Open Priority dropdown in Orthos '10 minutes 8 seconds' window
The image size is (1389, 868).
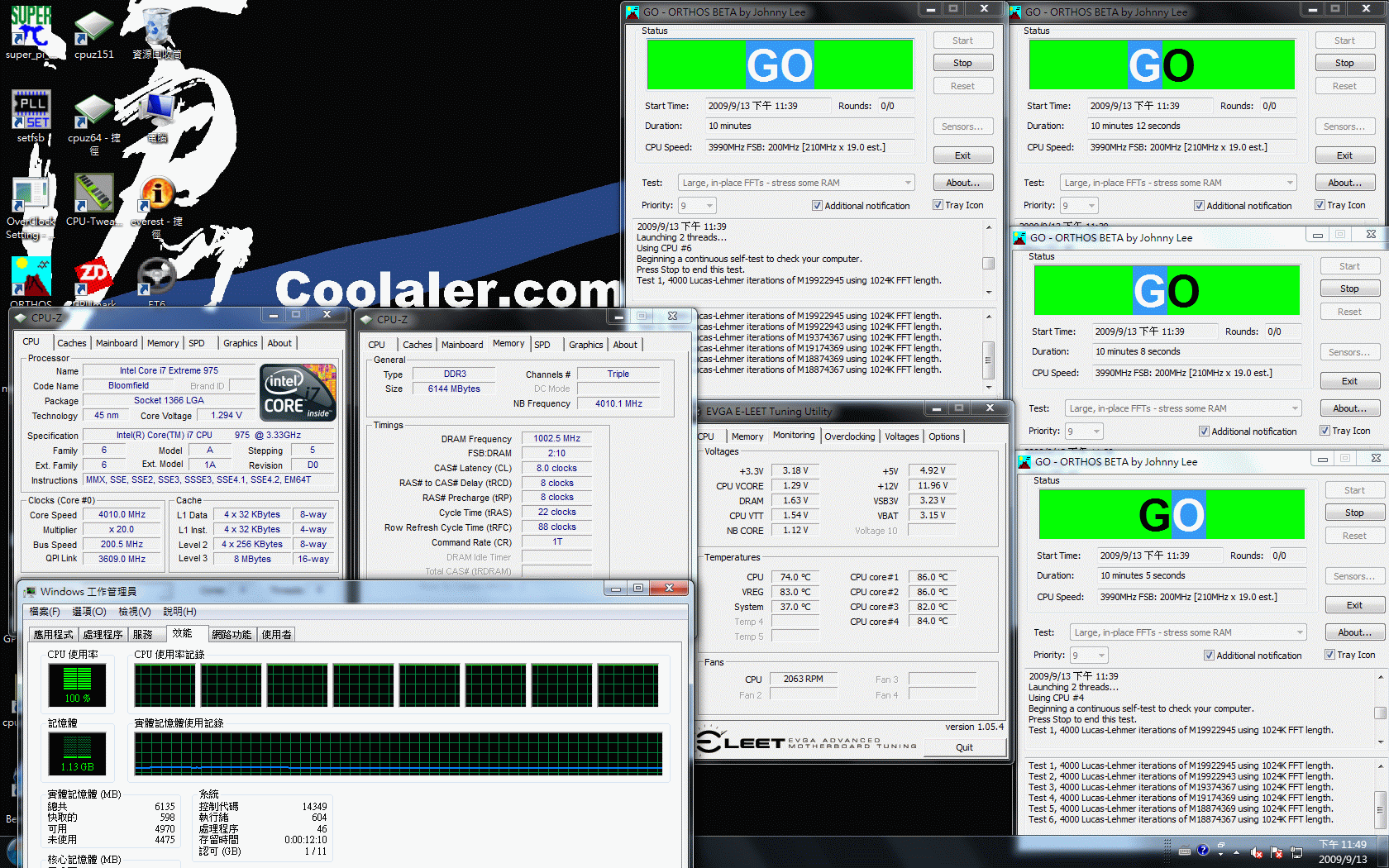click(1084, 432)
